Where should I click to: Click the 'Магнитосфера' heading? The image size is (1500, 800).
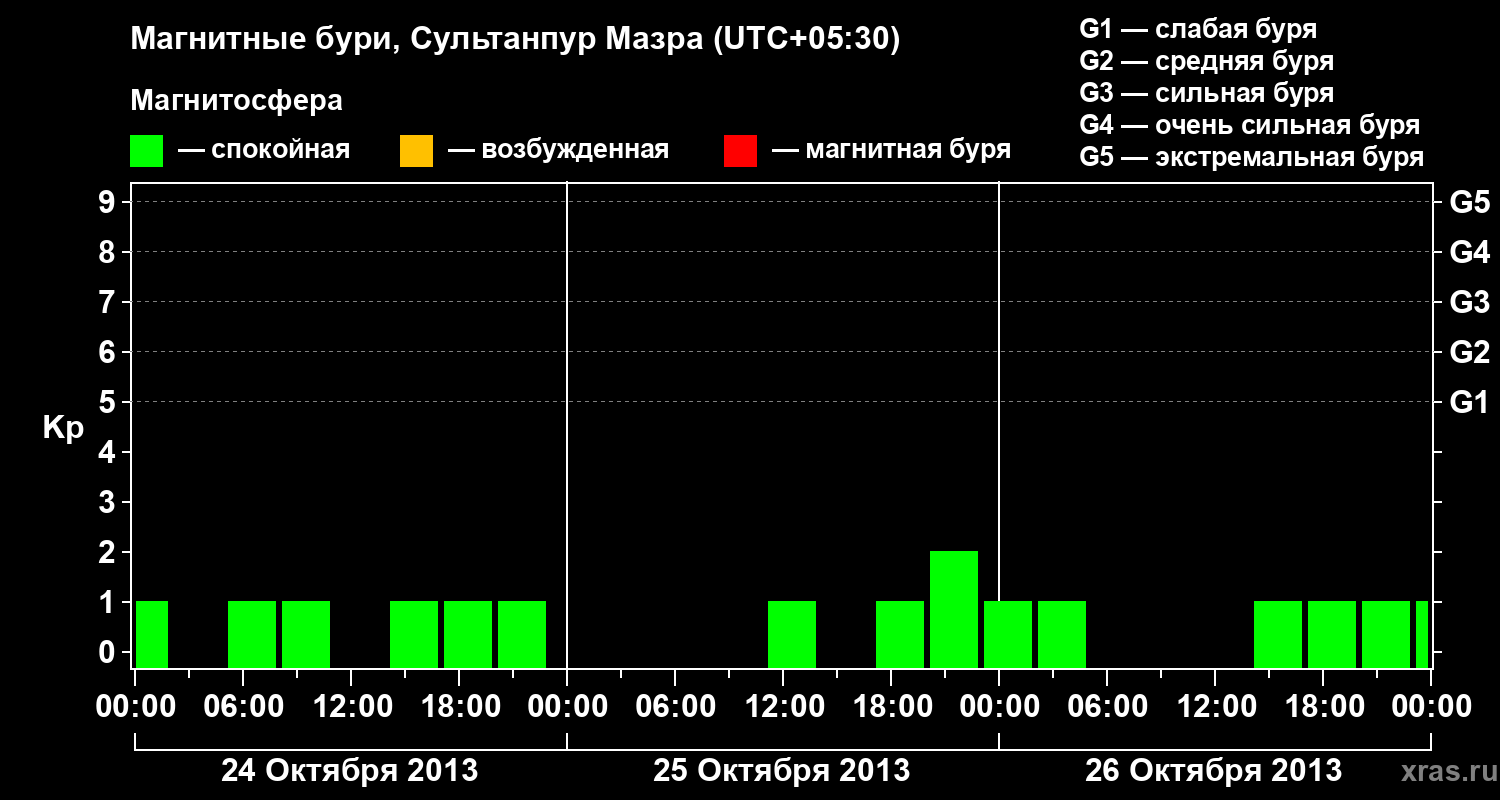[x=236, y=101]
